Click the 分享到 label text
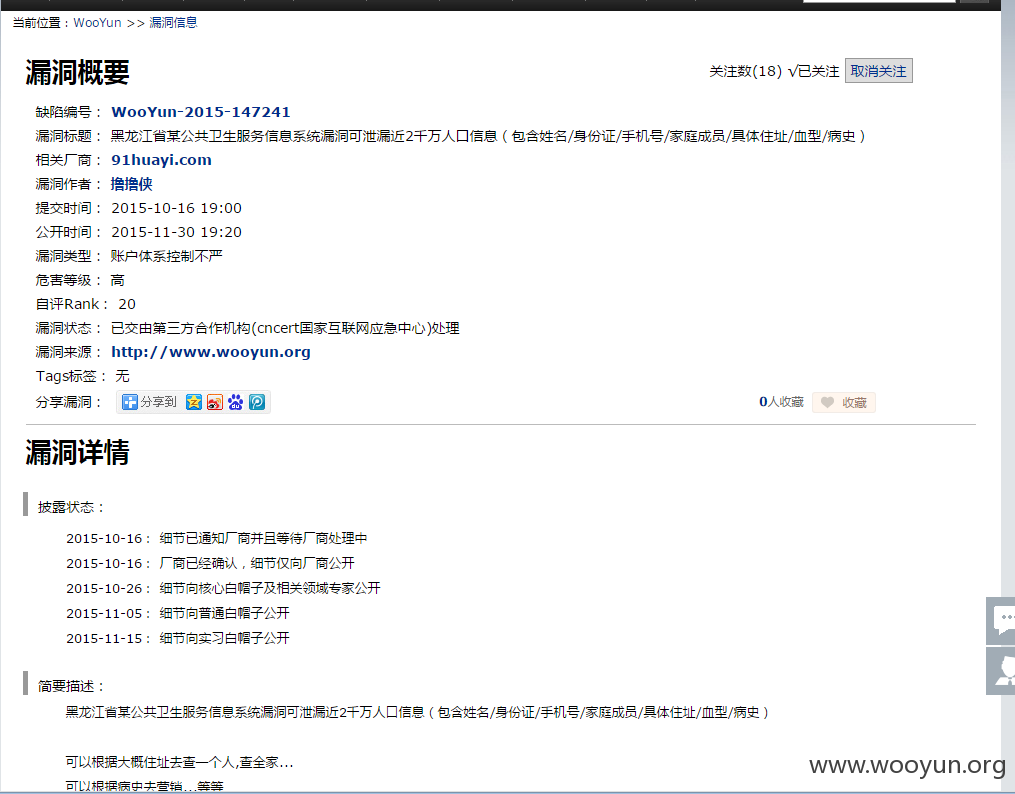1015x794 pixels. (158, 402)
